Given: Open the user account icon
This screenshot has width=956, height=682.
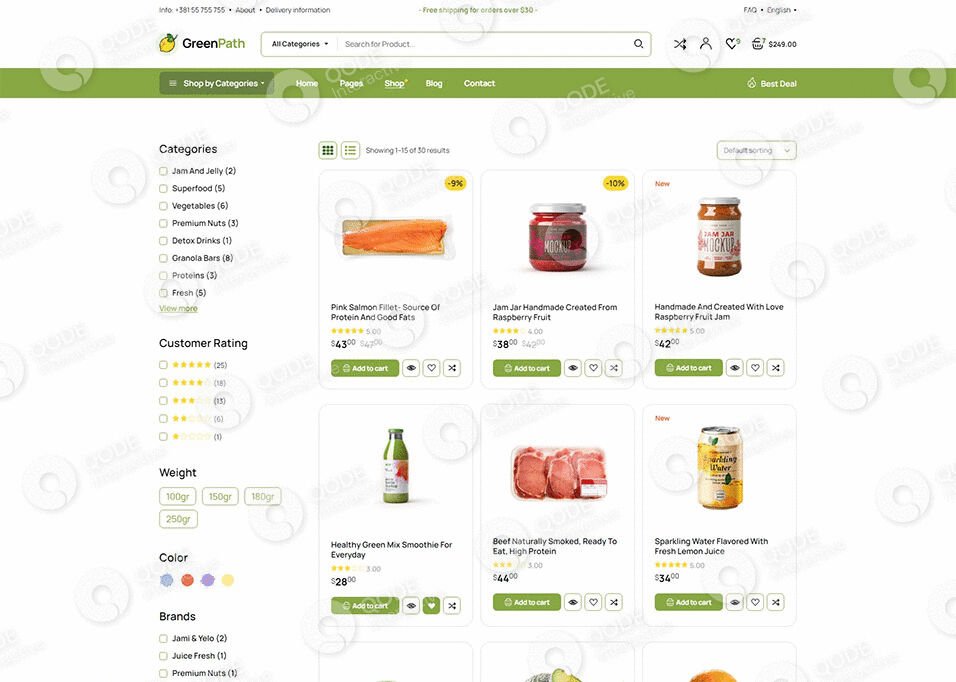Looking at the screenshot, I should point(705,43).
